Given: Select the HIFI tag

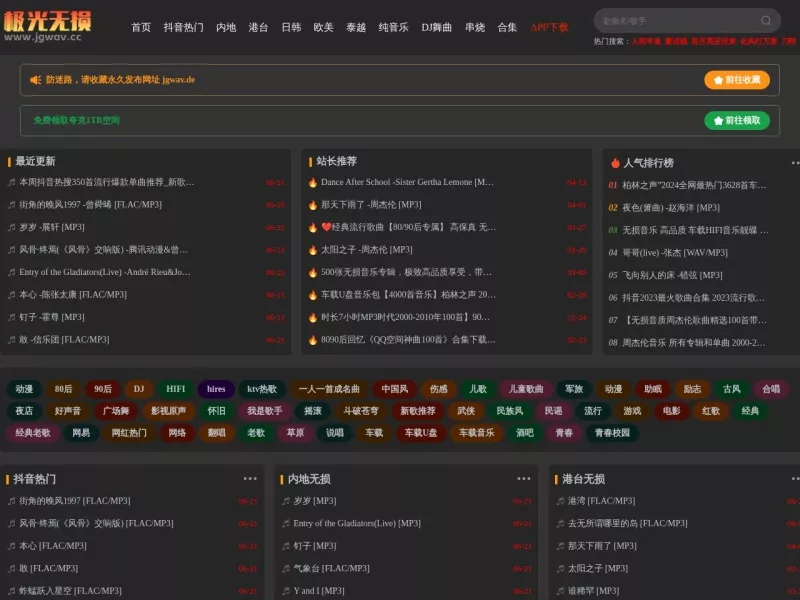Looking at the screenshot, I should click(x=176, y=389).
